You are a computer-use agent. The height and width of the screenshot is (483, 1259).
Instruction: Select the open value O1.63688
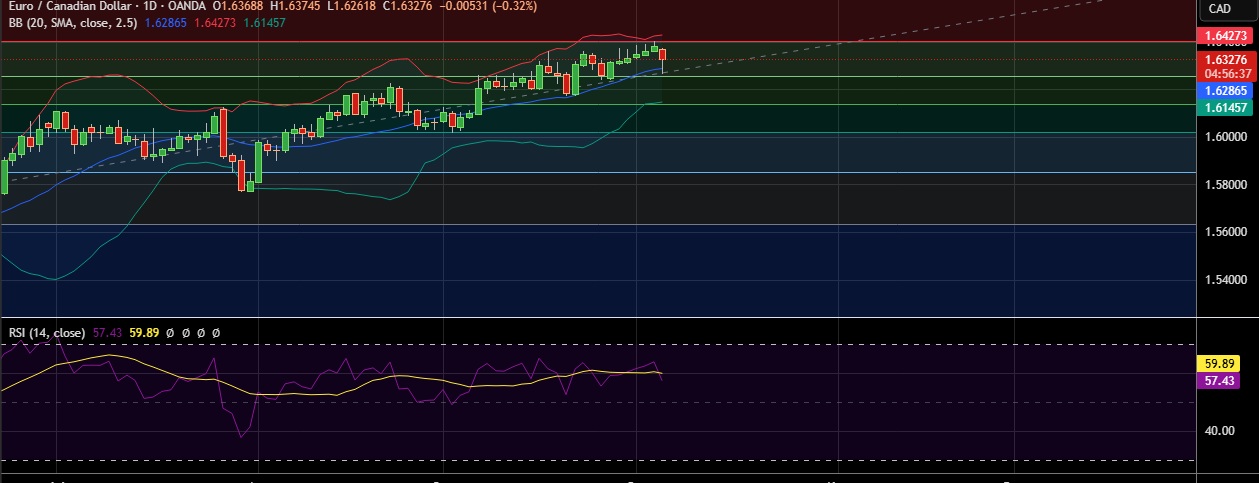(236, 6)
